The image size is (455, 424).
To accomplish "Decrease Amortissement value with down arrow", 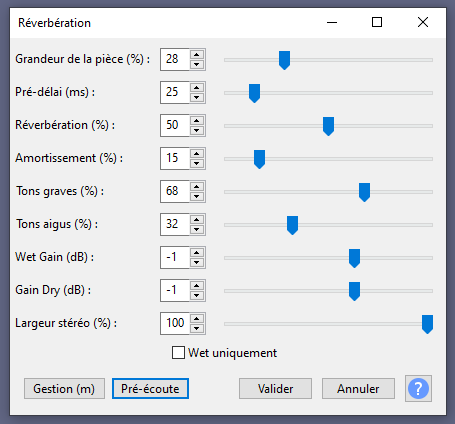I will [197, 163].
